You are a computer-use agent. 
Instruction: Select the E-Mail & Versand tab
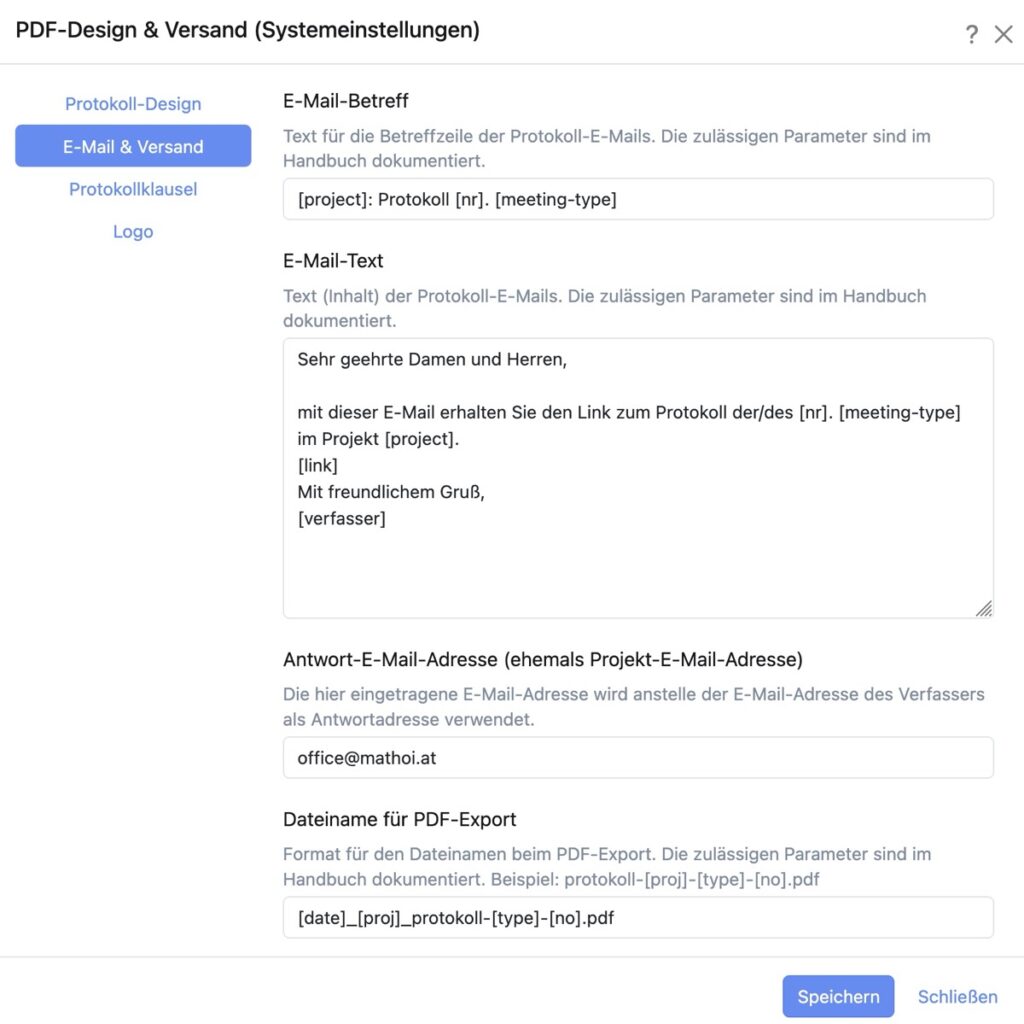pos(133,146)
